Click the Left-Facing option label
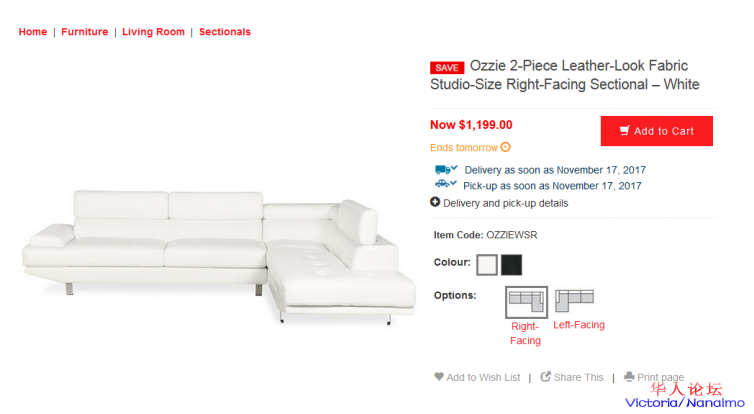The width and height of the screenshot is (754, 414). click(x=579, y=325)
